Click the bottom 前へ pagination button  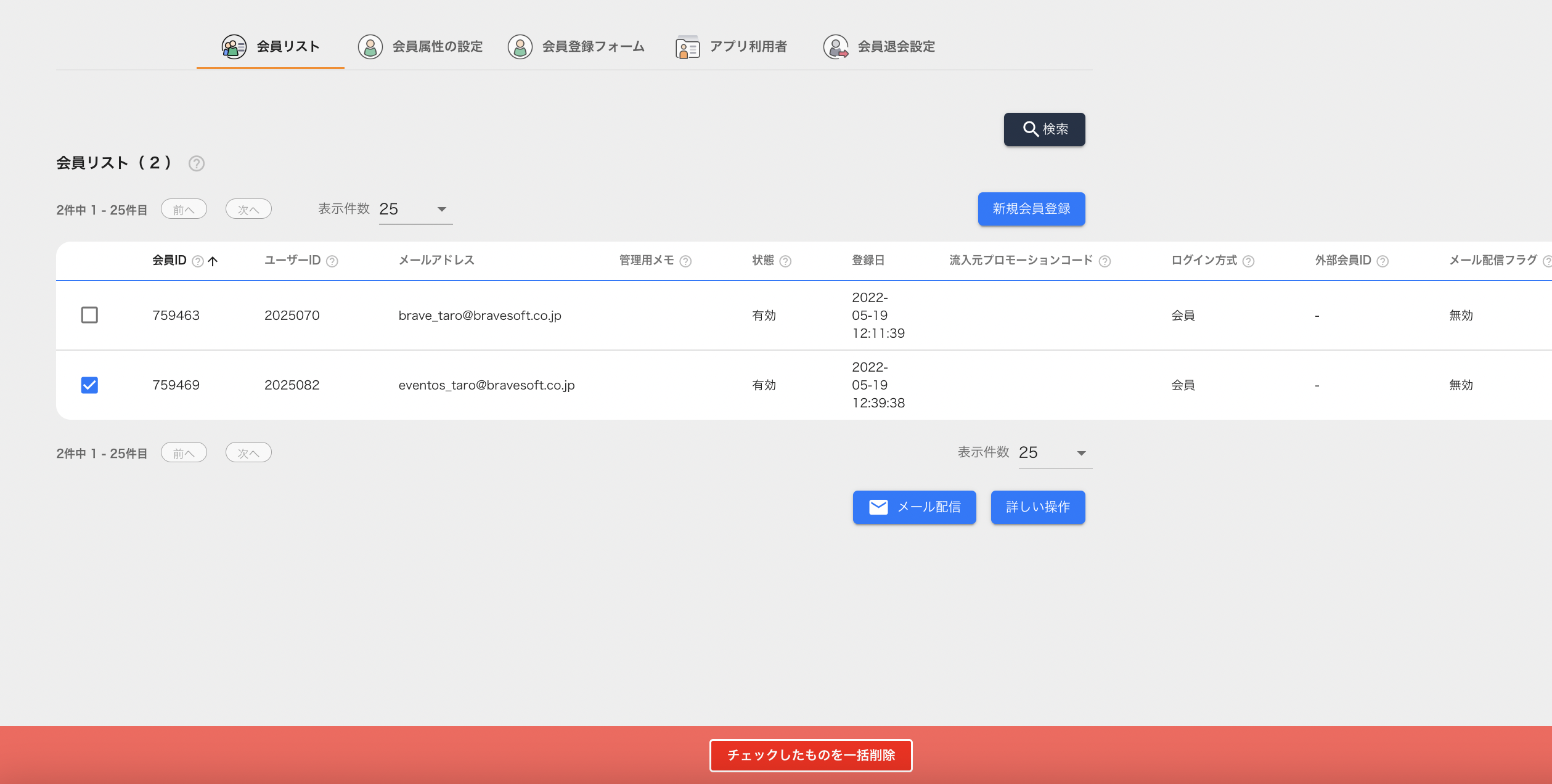coord(184,453)
